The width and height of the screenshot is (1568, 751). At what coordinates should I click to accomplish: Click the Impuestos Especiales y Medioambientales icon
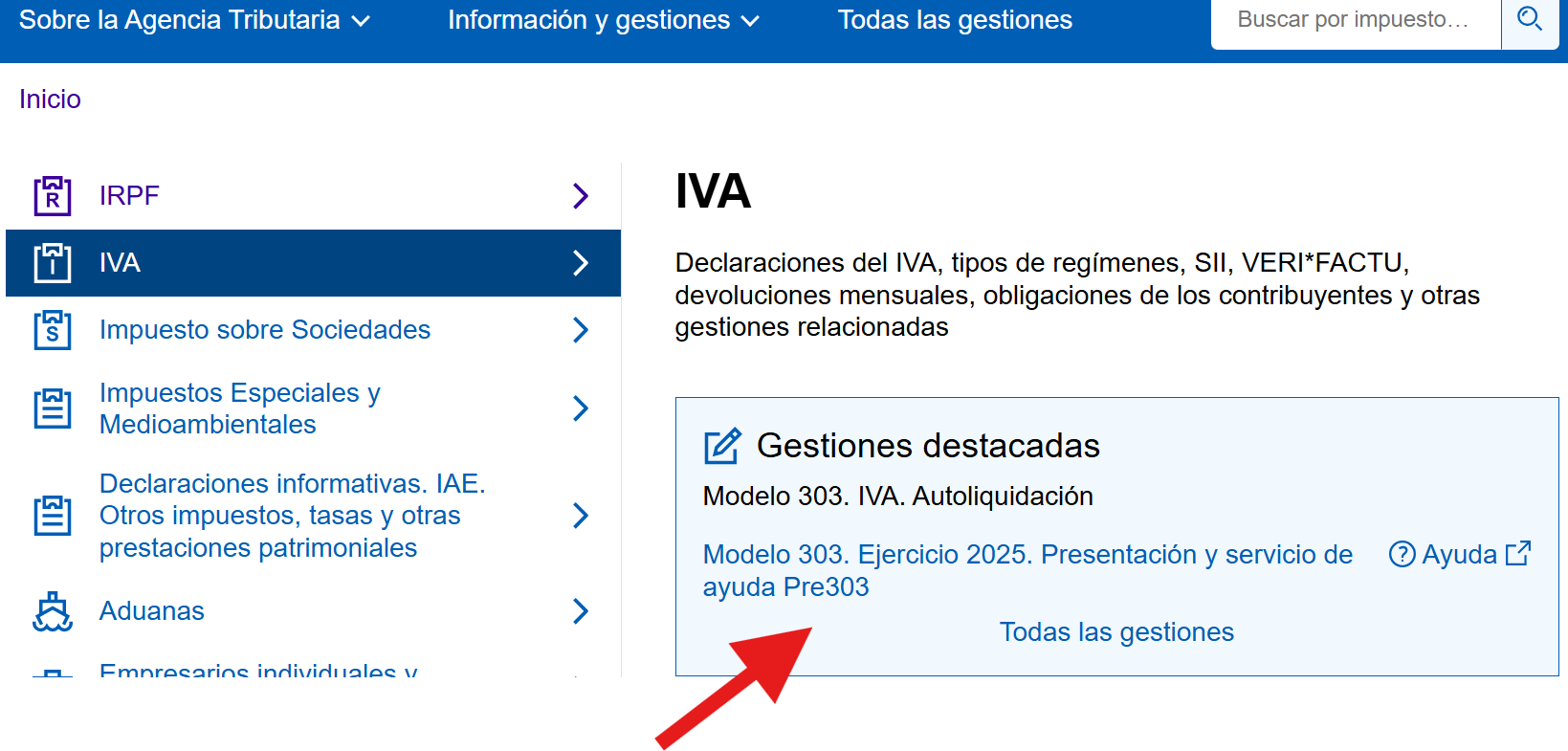tap(53, 409)
